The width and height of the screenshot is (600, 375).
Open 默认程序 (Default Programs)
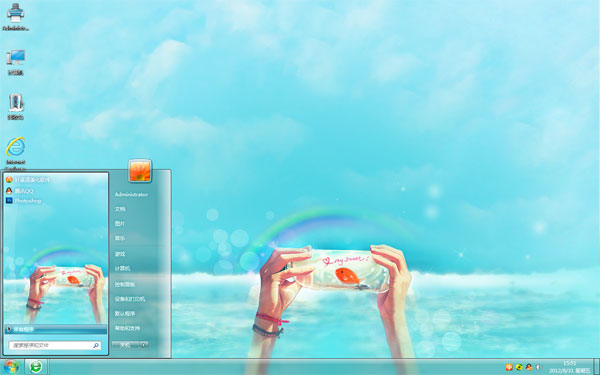tap(125, 313)
